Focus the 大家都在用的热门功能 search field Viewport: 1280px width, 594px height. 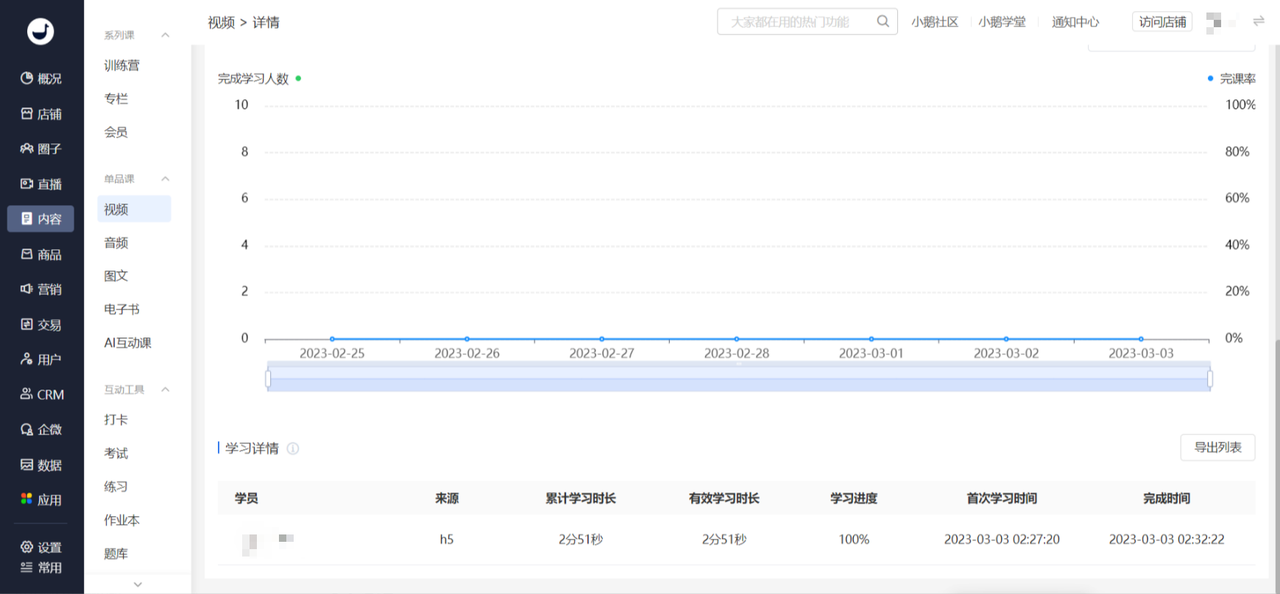point(795,22)
